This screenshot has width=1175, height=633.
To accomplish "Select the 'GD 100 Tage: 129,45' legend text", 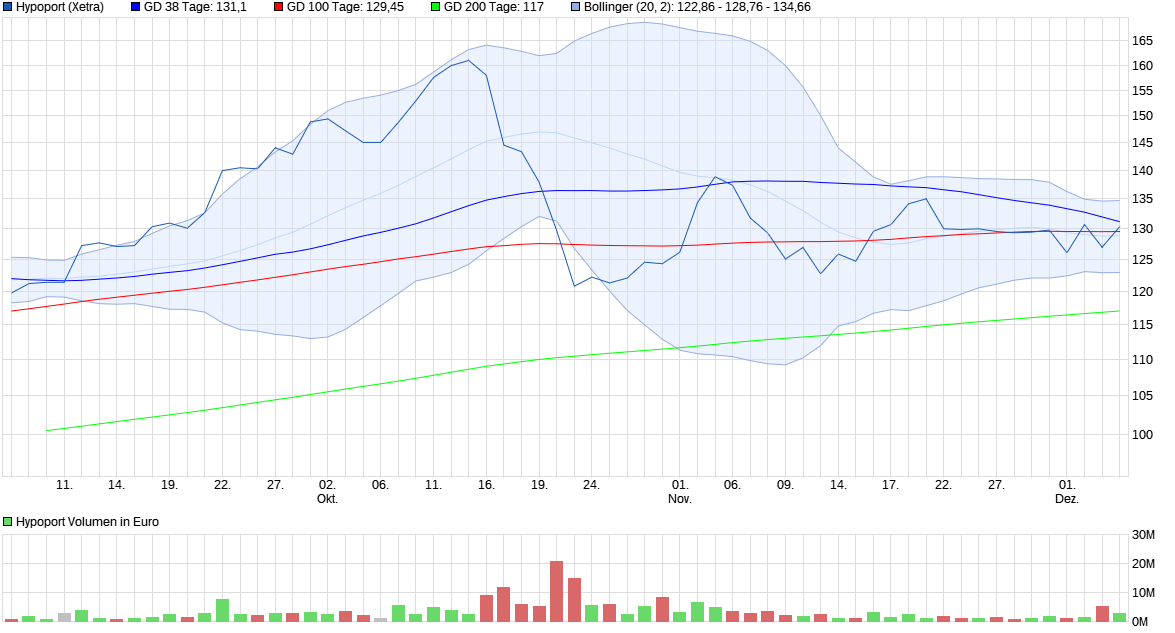I will 345,7.
